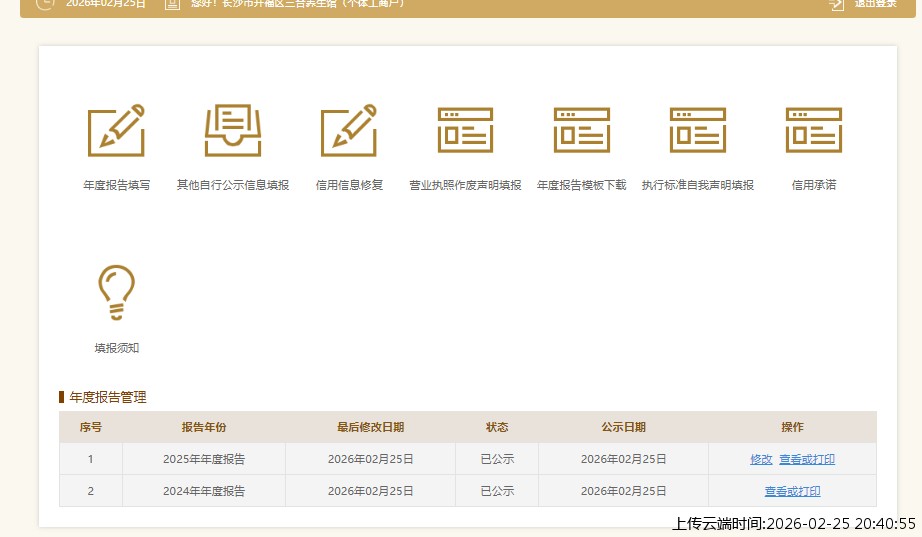Click 修改 for the 2025 annual report

pyautogui.click(x=761, y=459)
